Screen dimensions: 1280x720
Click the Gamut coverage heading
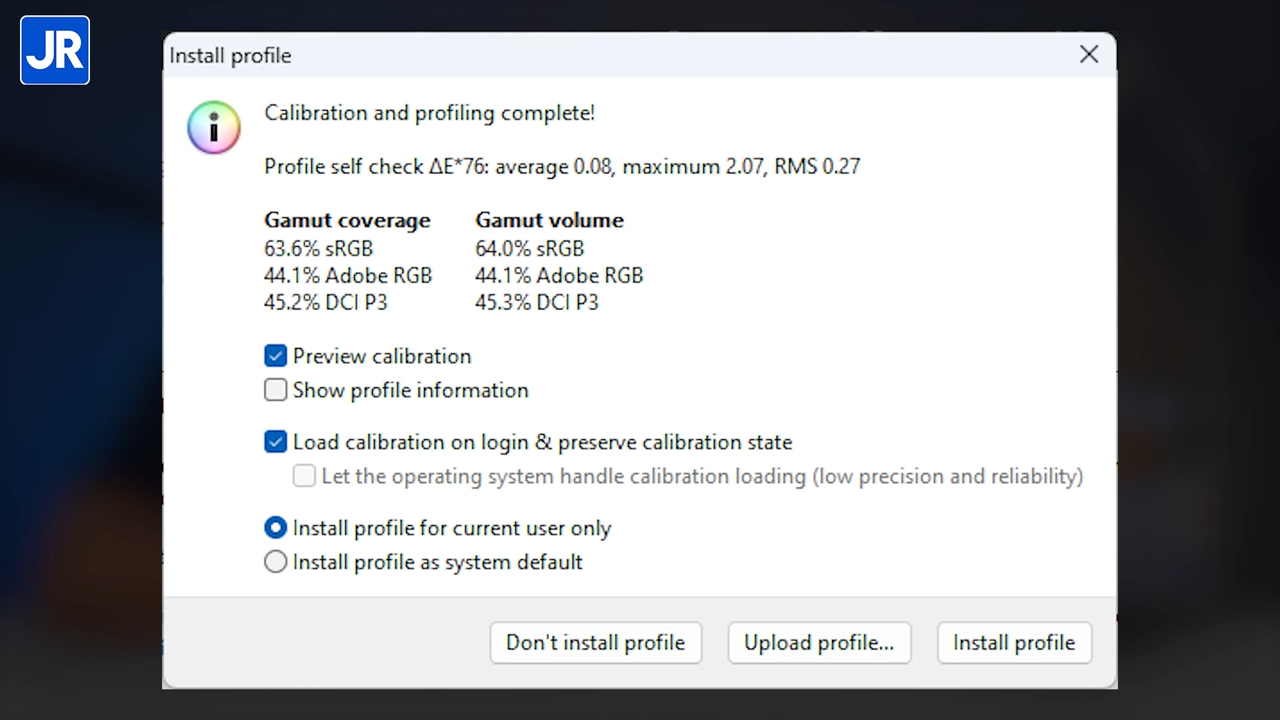(x=347, y=220)
